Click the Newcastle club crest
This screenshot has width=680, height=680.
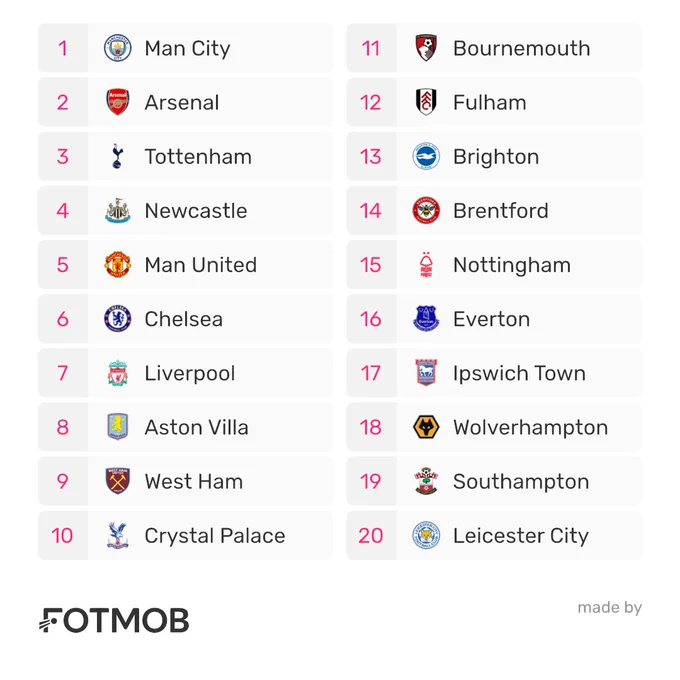click(118, 211)
